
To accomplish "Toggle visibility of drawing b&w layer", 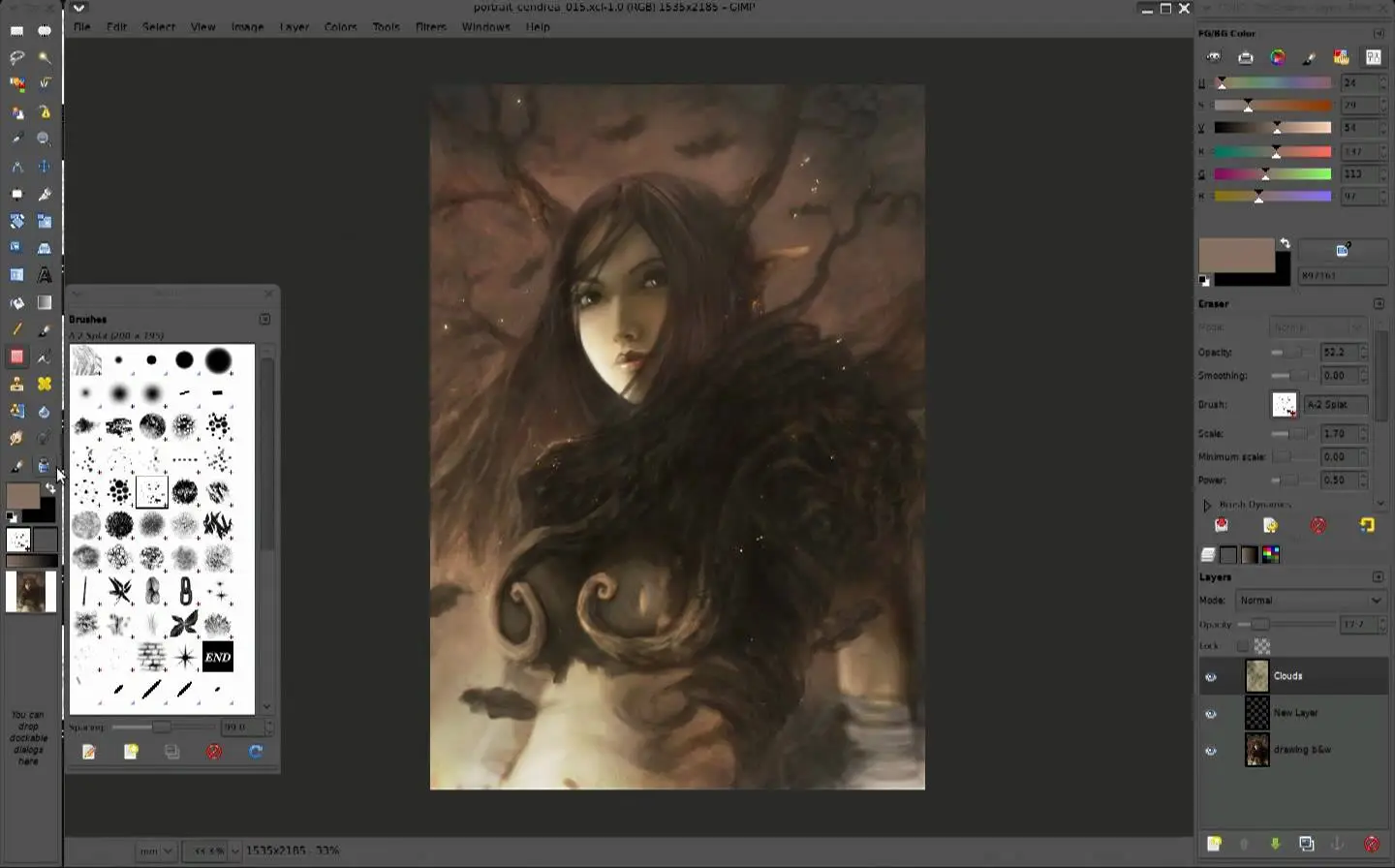I will click(1211, 751).
